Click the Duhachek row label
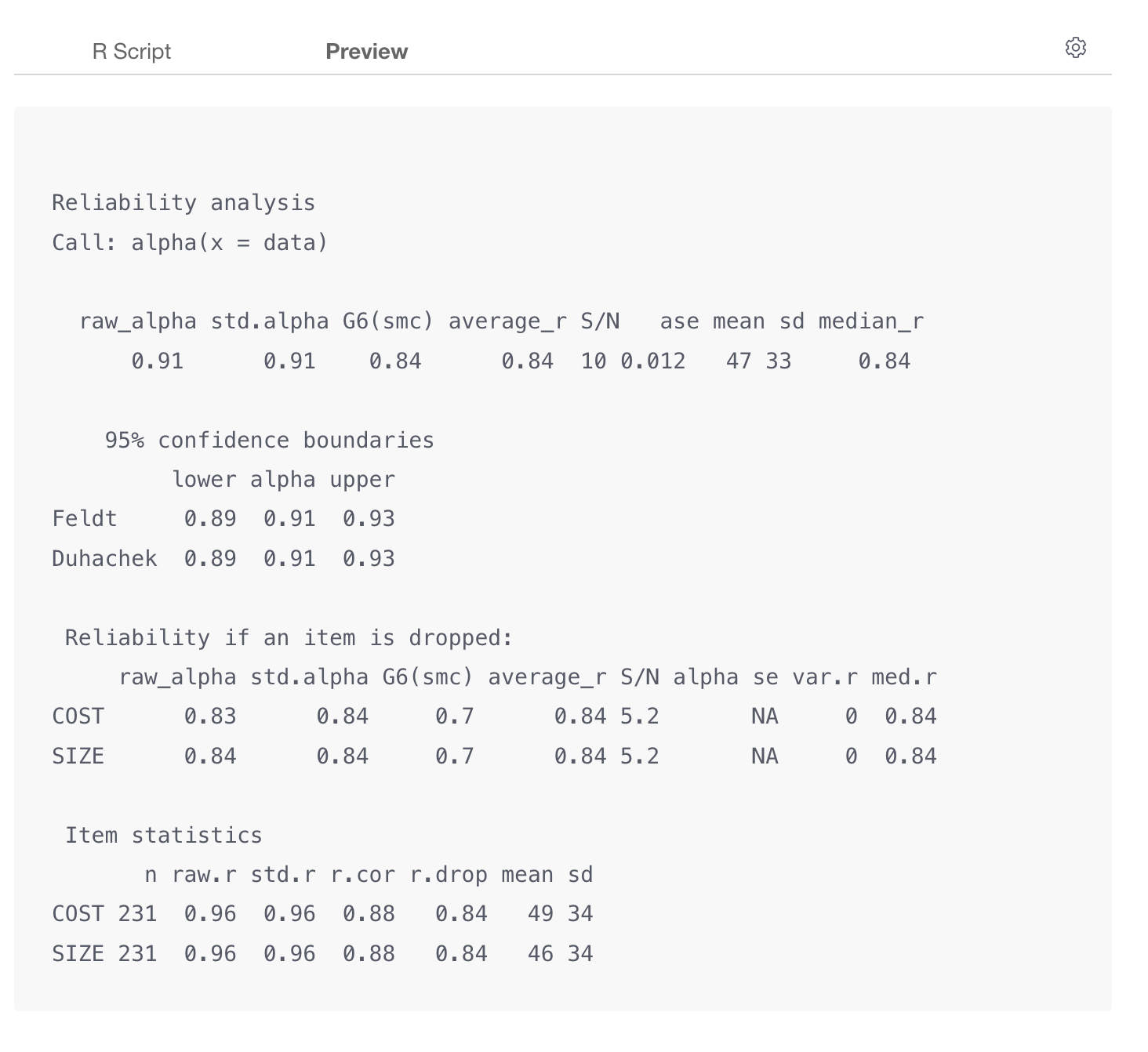Screen dimensions: 1148x1052 coord(104,559)
